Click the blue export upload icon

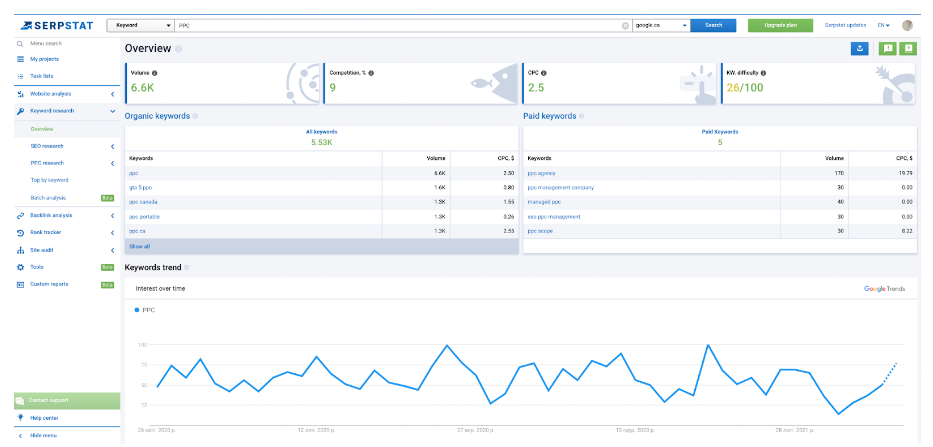point(860,48)
